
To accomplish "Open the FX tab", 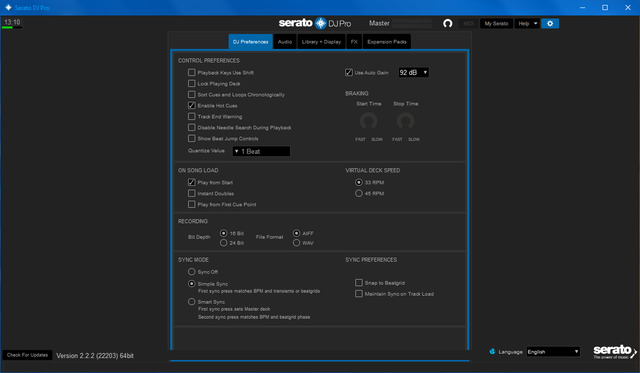I will 354,42.
